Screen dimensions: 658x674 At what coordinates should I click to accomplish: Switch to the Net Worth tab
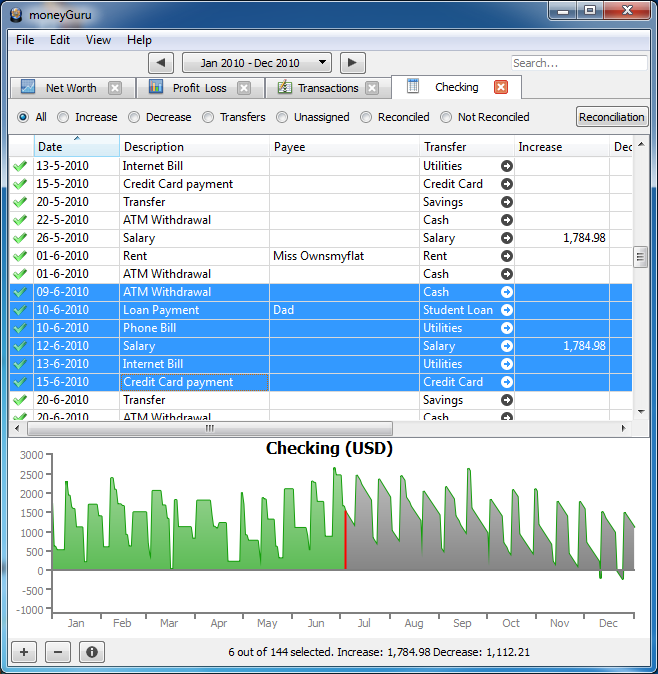point(71,88)
